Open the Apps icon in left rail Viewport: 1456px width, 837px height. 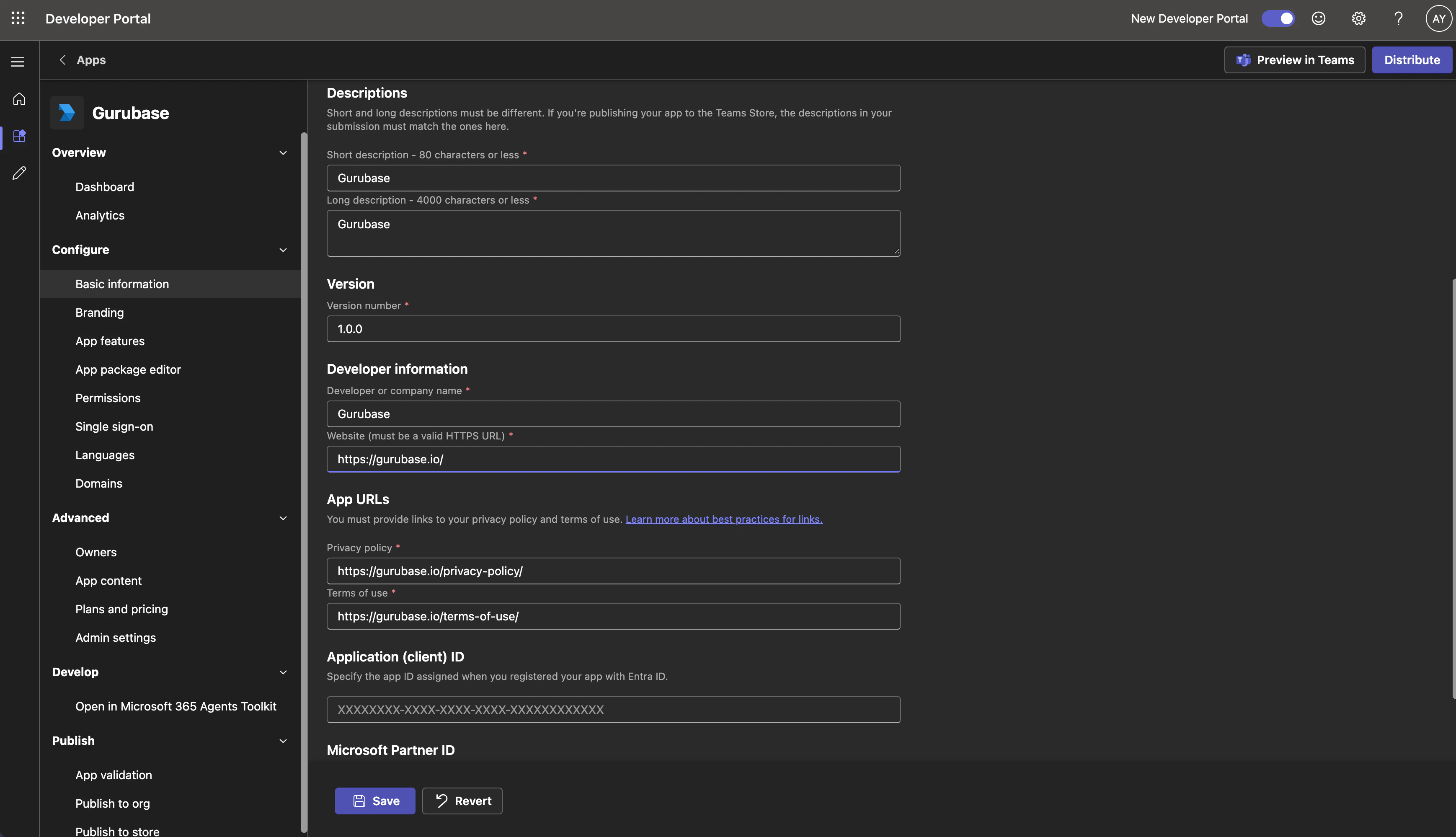coord(19,136)
